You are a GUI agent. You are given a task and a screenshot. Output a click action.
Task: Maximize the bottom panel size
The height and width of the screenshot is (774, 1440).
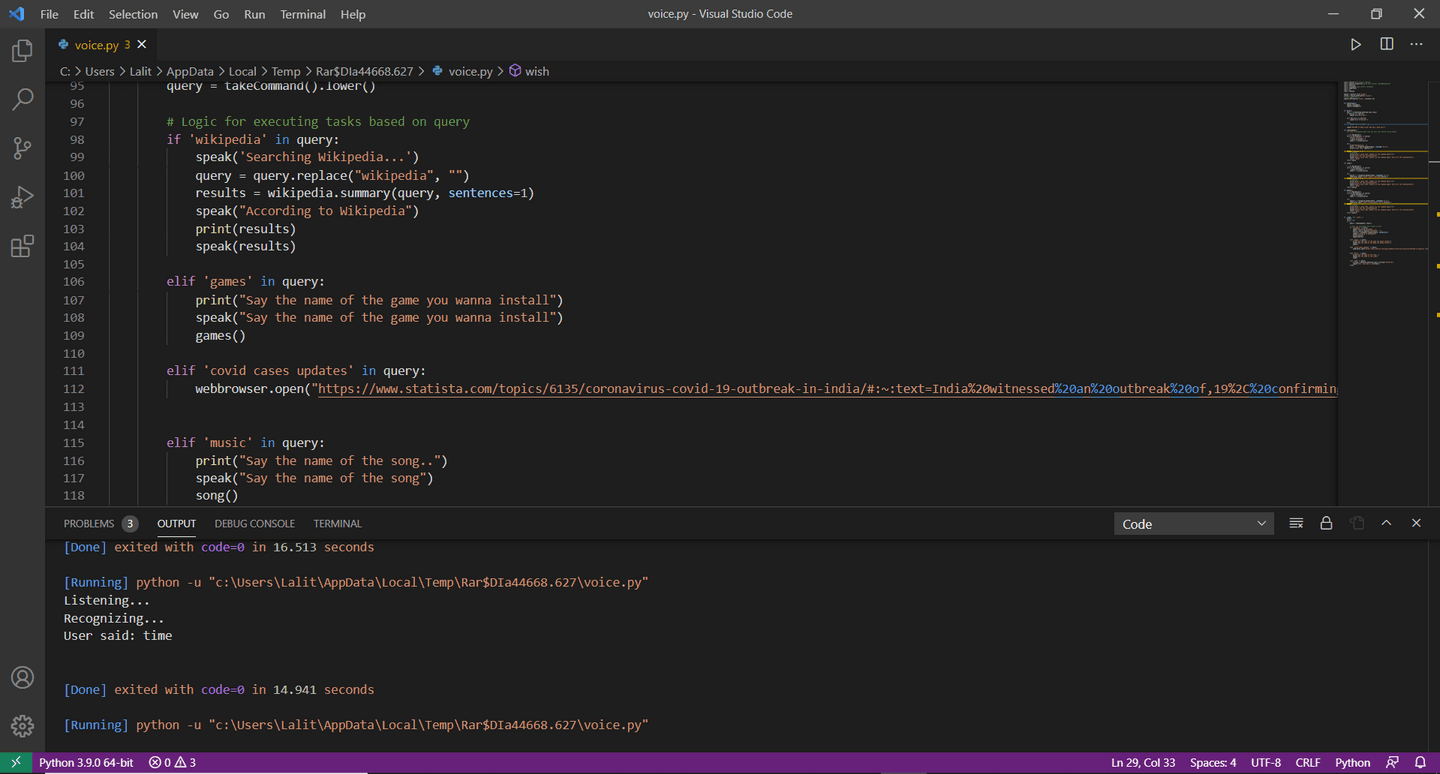1386,523
